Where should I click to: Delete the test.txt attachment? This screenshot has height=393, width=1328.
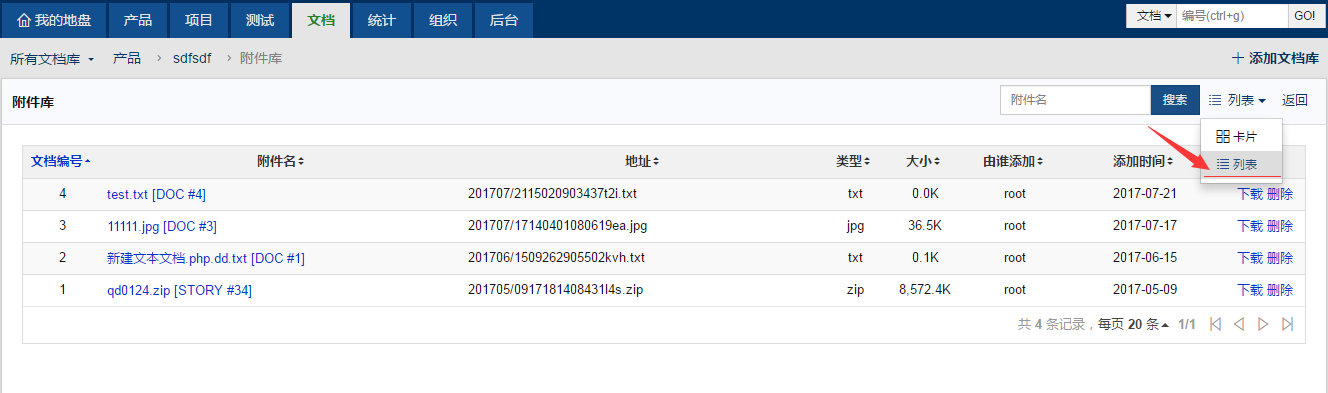click(1280, 194)
